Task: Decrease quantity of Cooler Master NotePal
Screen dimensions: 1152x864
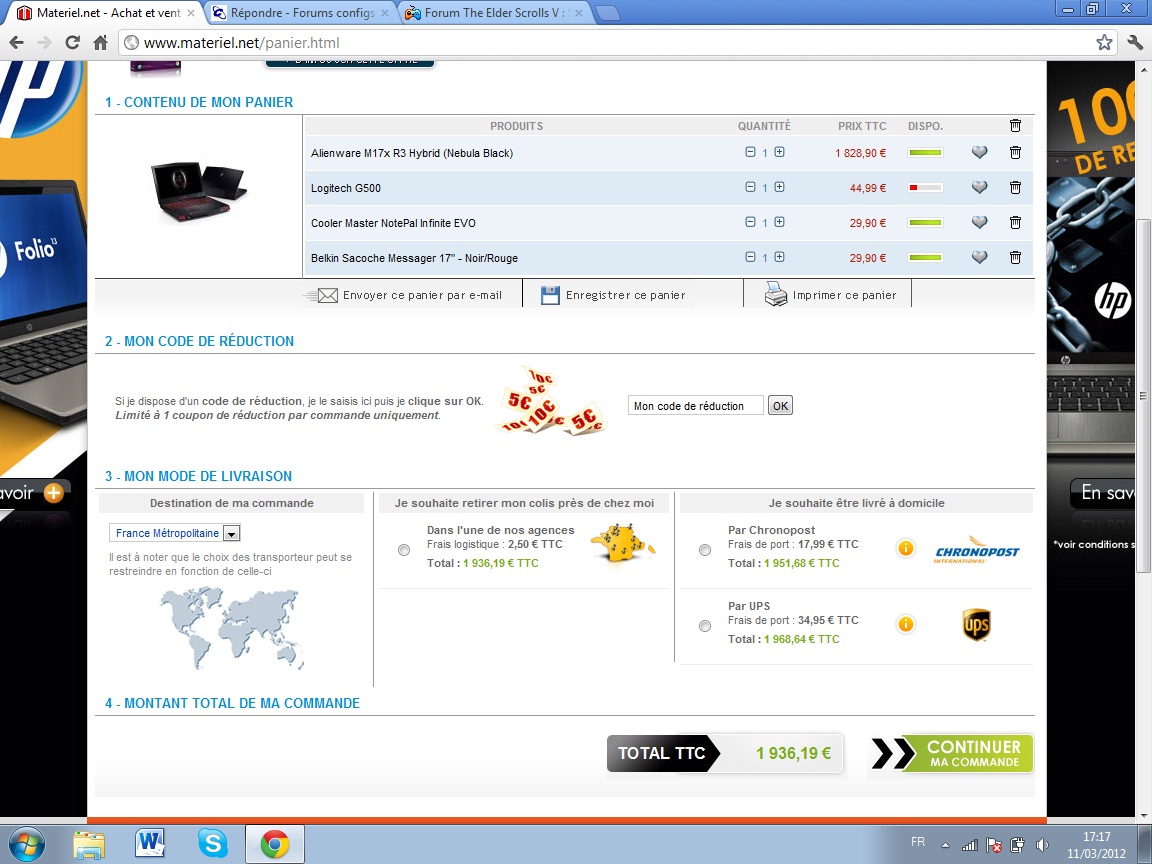Action: pyautogui.click(x=750, y=222)
